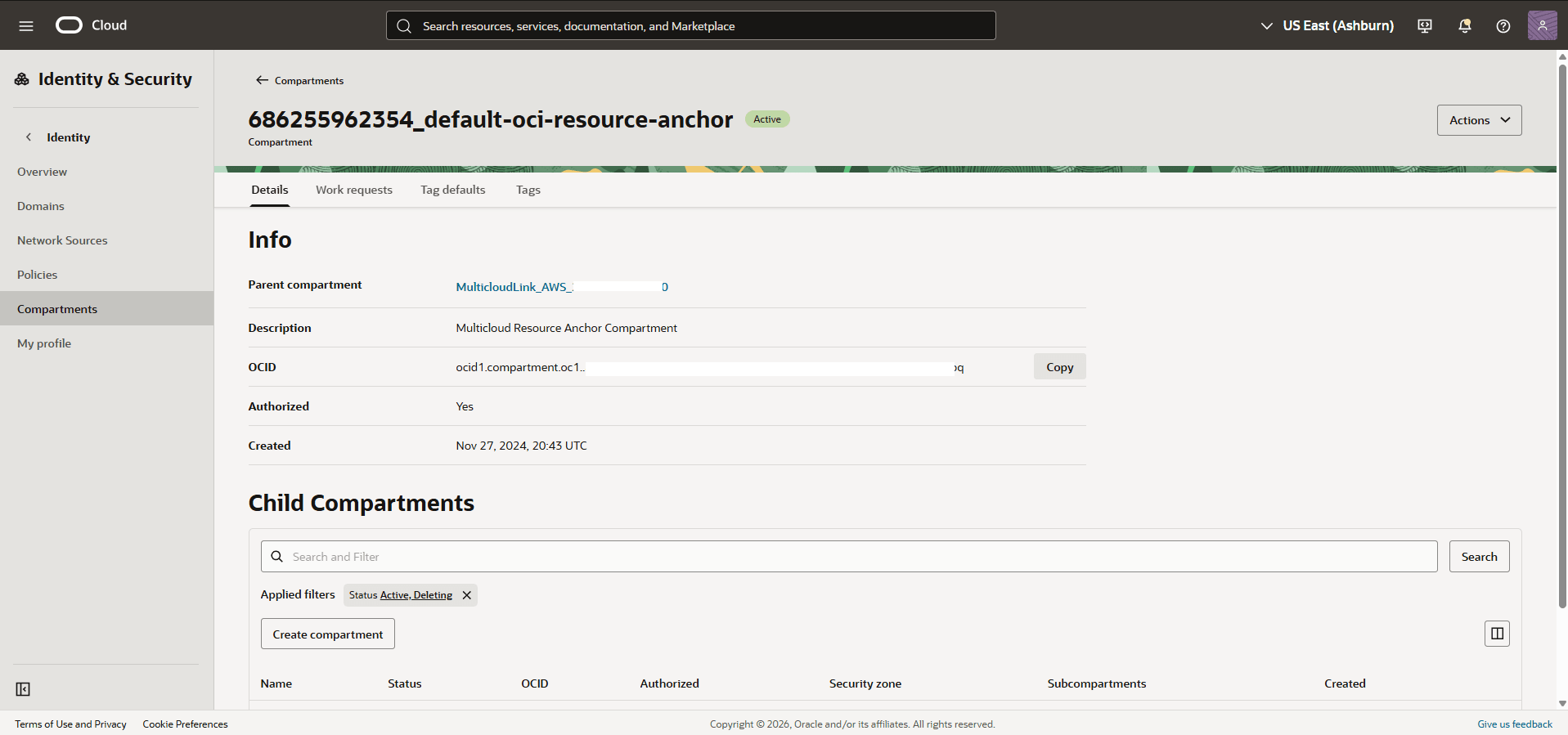Select Domains in the sidebar

(x=106, y=206)
